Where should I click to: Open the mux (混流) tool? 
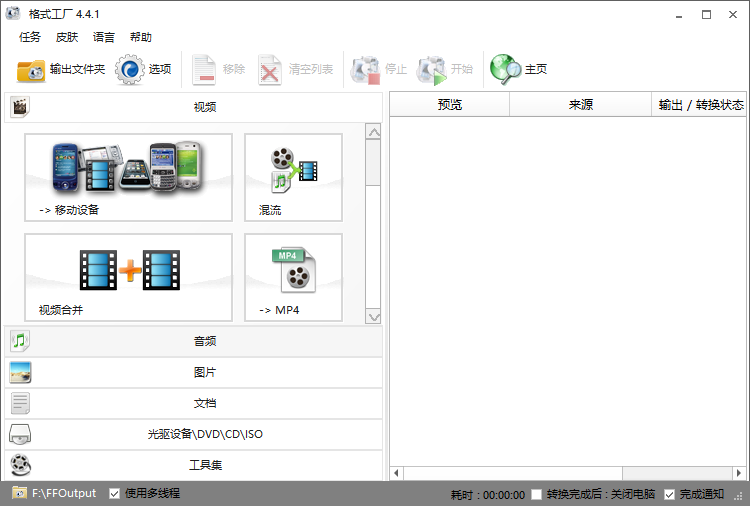(293, 177)
